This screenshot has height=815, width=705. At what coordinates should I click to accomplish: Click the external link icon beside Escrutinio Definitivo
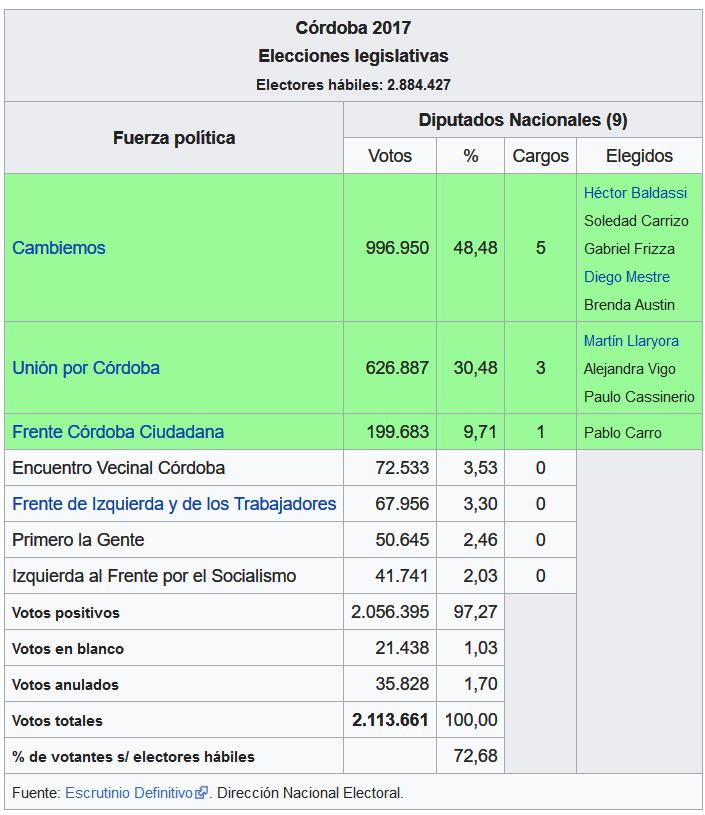(x=202, y=793)
